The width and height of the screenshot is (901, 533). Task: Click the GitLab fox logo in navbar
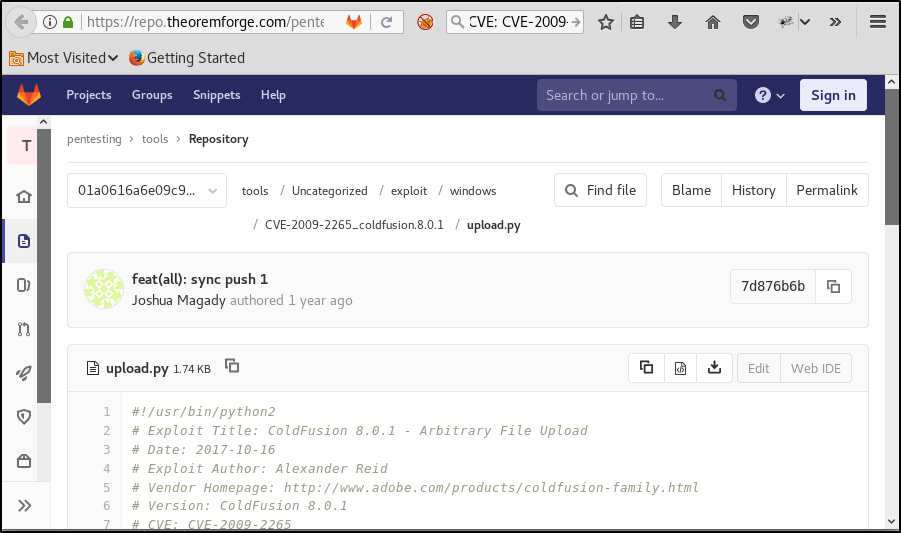click(29, 95)
